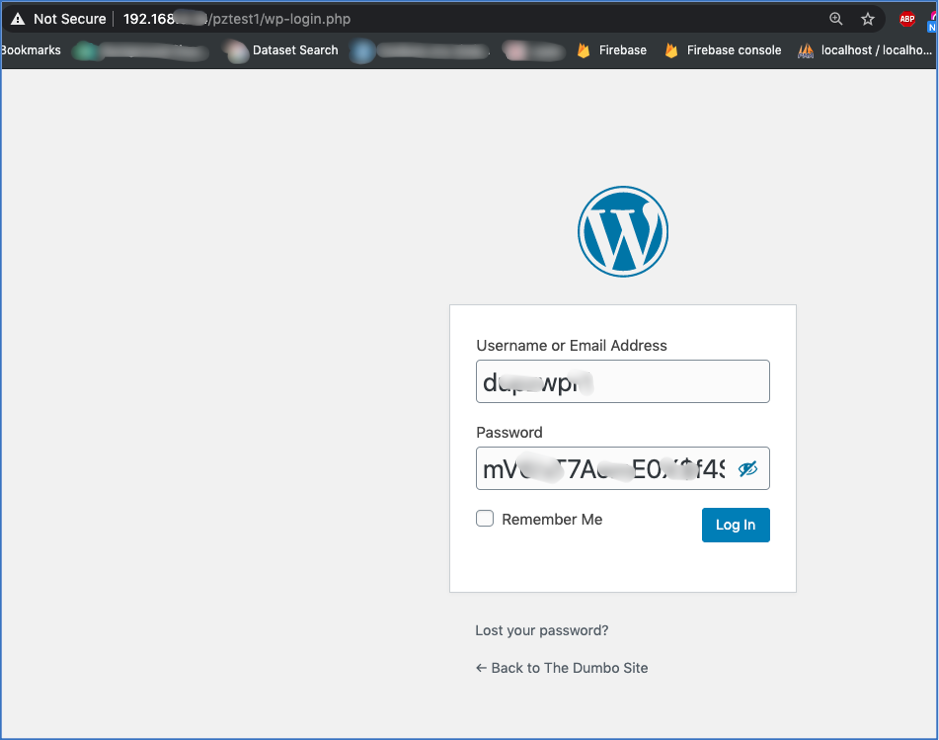Toggle password visibility eye icon
Image resolution: width=939 pixels, height=740 pixels.
pos(747,469)
